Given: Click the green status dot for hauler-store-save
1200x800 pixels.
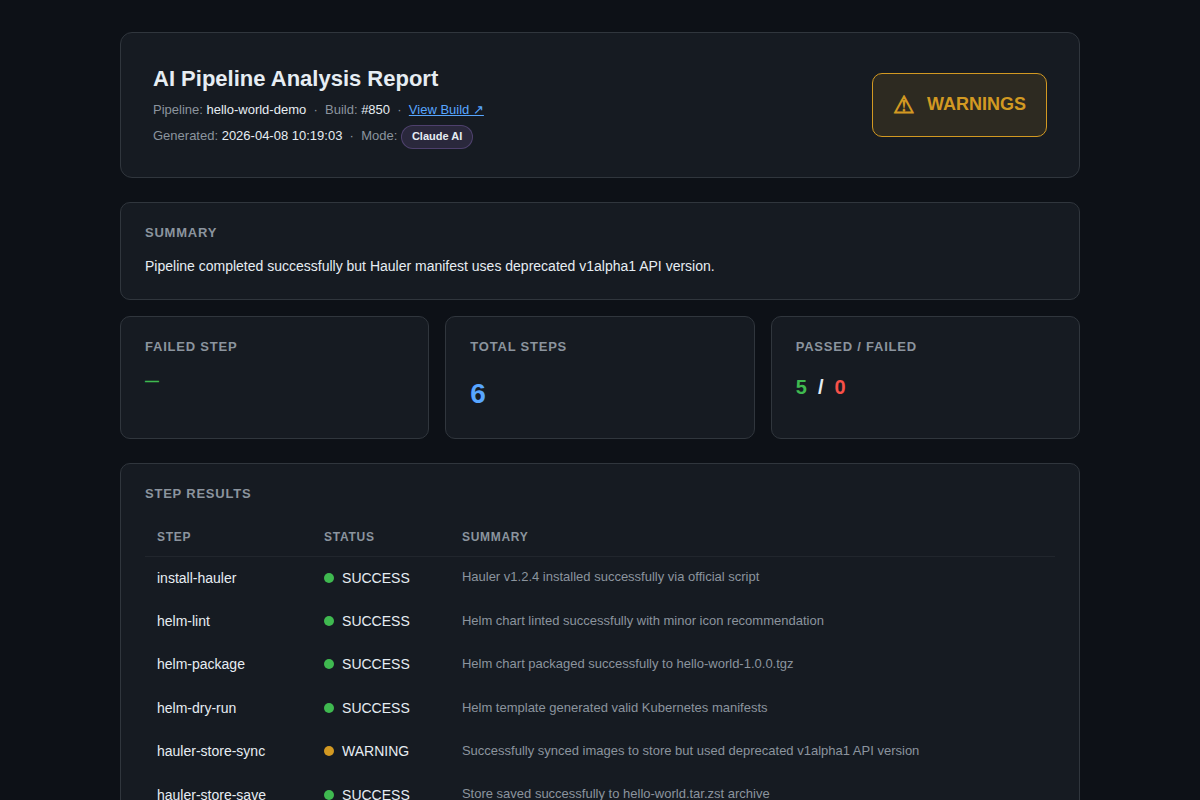Looking at the screenshot, I should [329, 794].
